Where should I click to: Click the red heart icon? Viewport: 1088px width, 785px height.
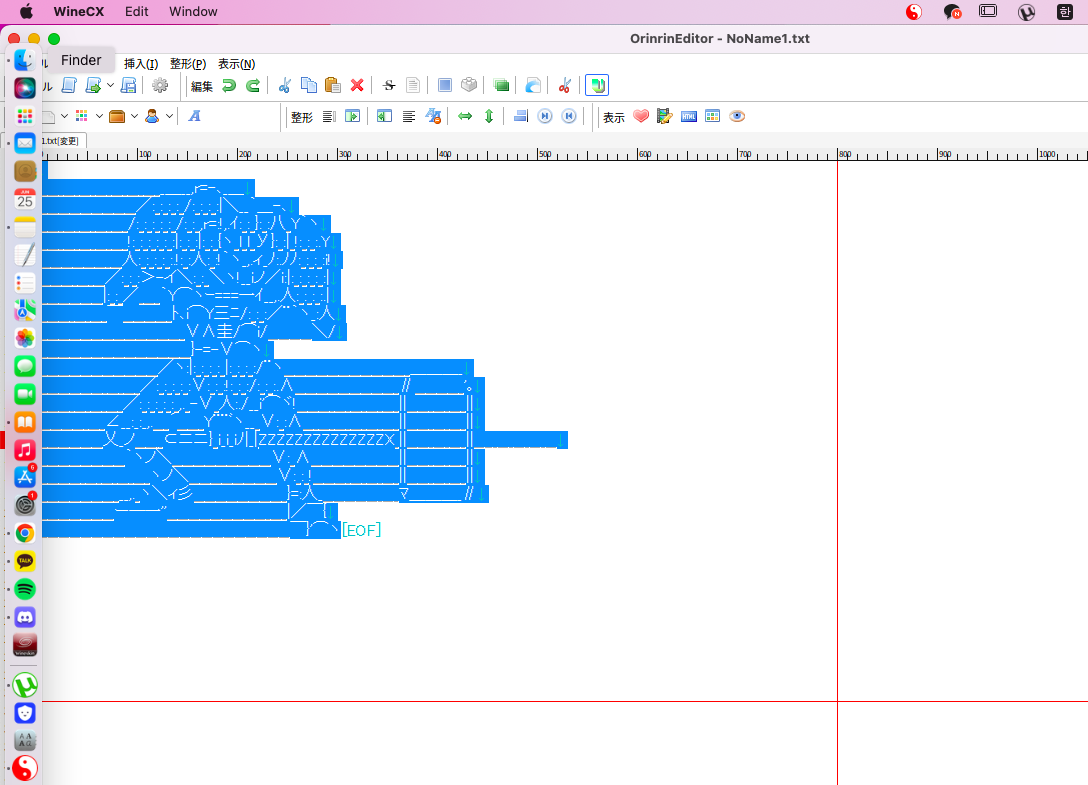pos(641,116)
